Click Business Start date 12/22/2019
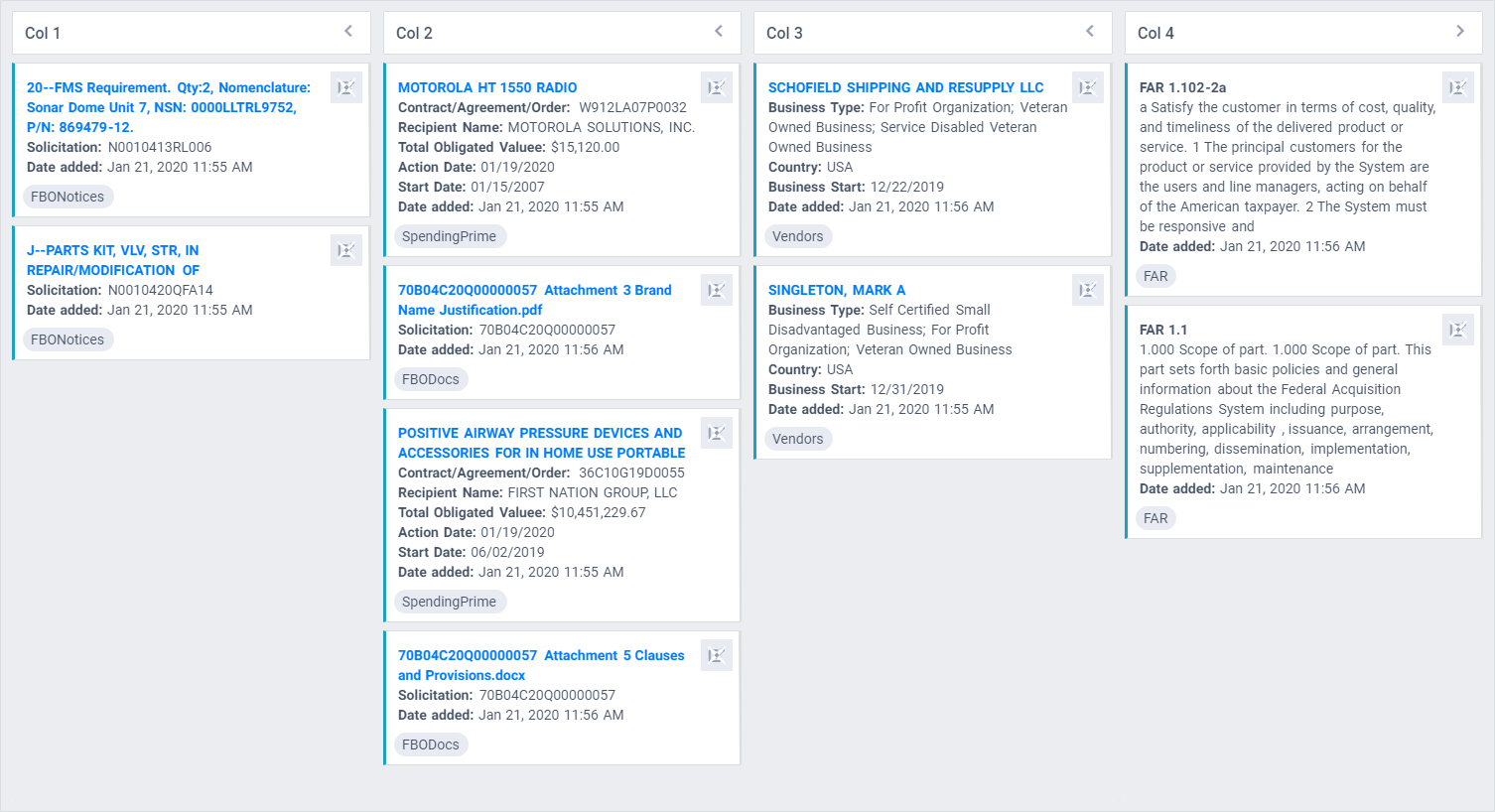1495x812 pixels. pos(907,187)
